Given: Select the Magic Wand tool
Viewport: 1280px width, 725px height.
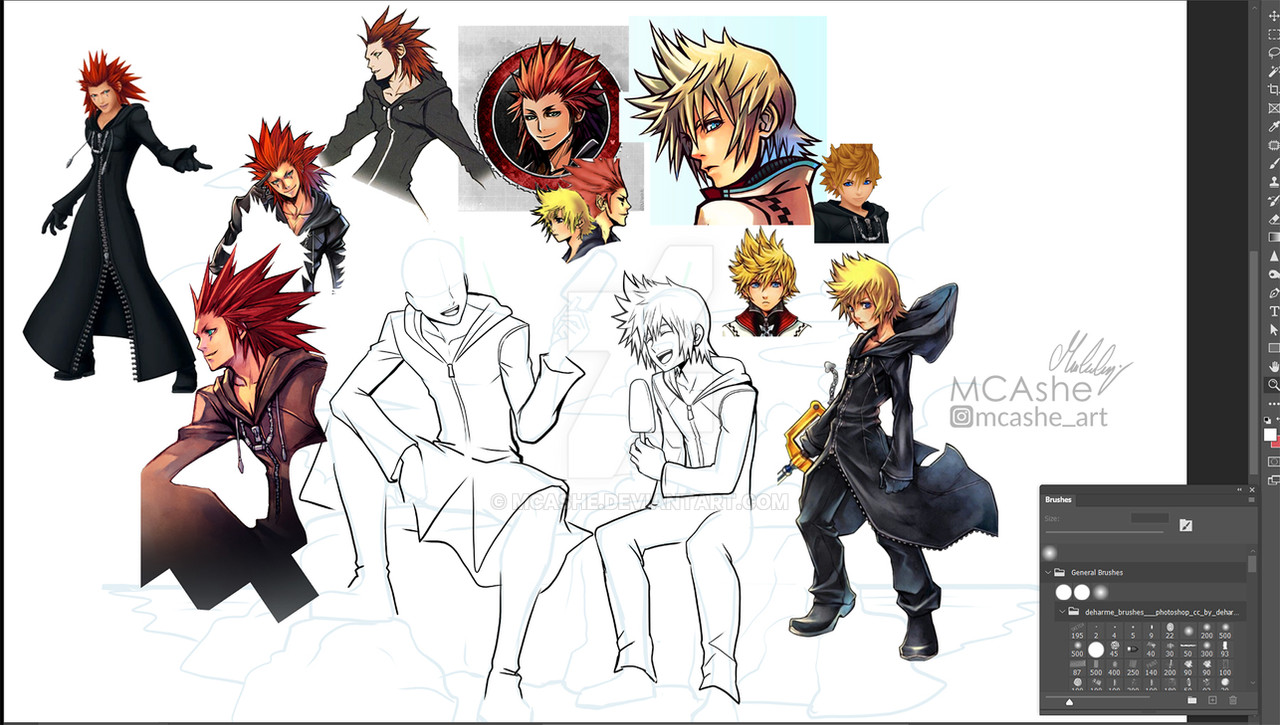Looking at the screenshot, I should (x=1273, y=70).
